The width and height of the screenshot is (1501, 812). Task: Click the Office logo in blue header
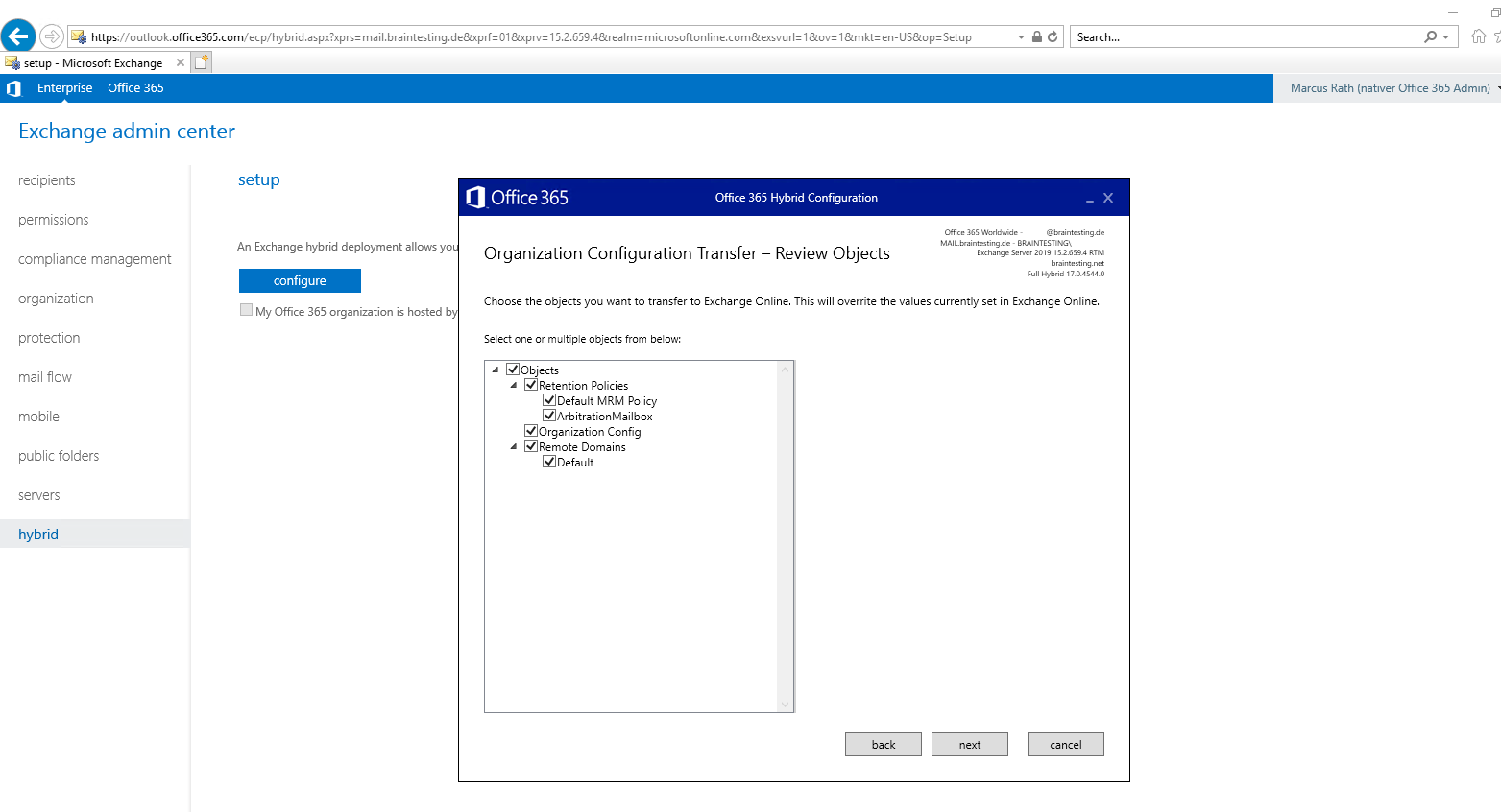(x=13, y=88)
